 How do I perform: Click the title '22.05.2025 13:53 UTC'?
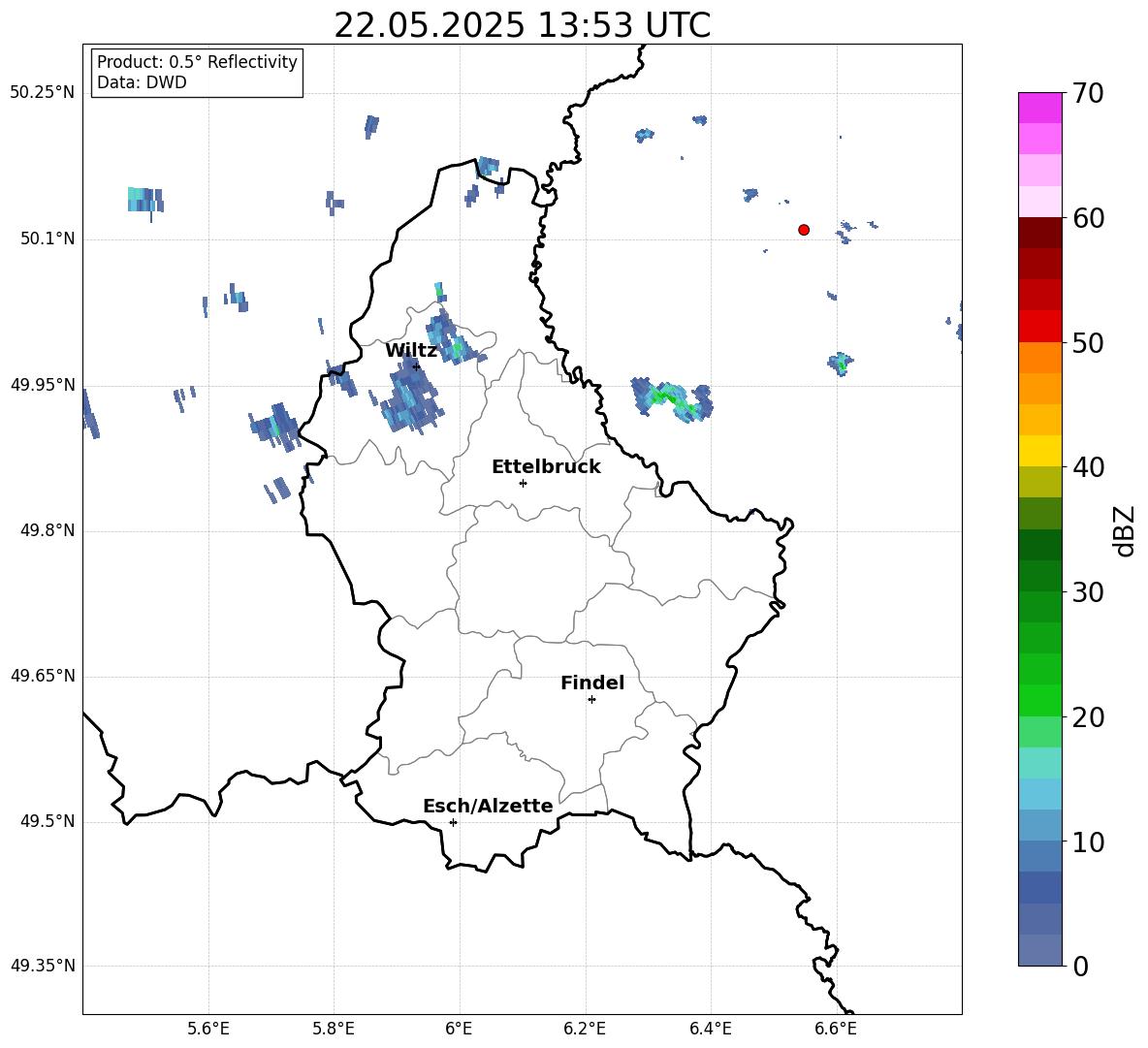522,25
